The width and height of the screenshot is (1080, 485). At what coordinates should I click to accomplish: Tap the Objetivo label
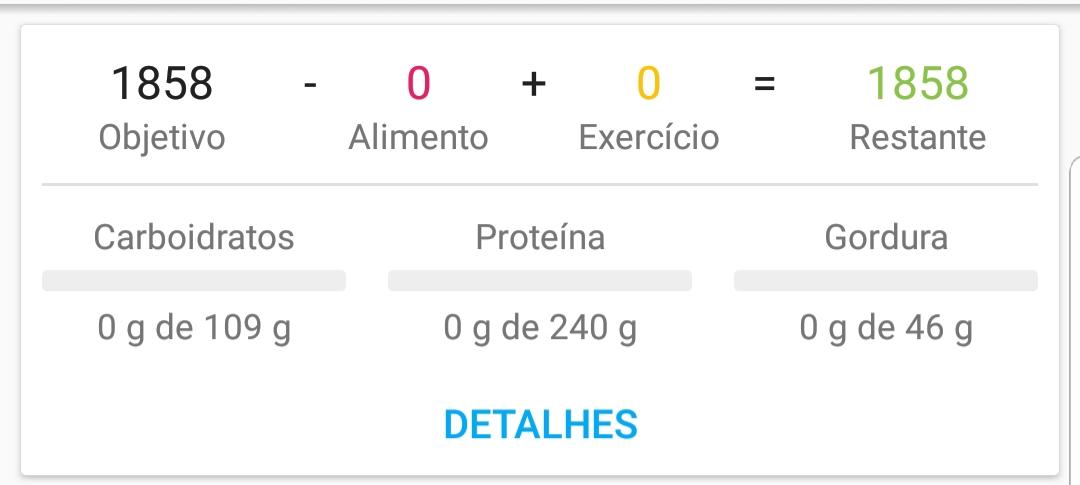coord(162,138)
